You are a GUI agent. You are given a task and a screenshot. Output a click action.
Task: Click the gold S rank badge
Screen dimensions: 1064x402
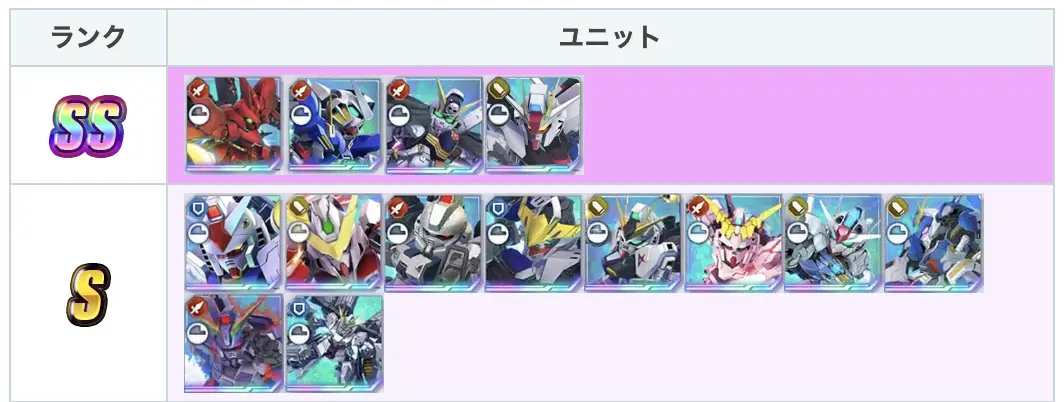(88, 294)
